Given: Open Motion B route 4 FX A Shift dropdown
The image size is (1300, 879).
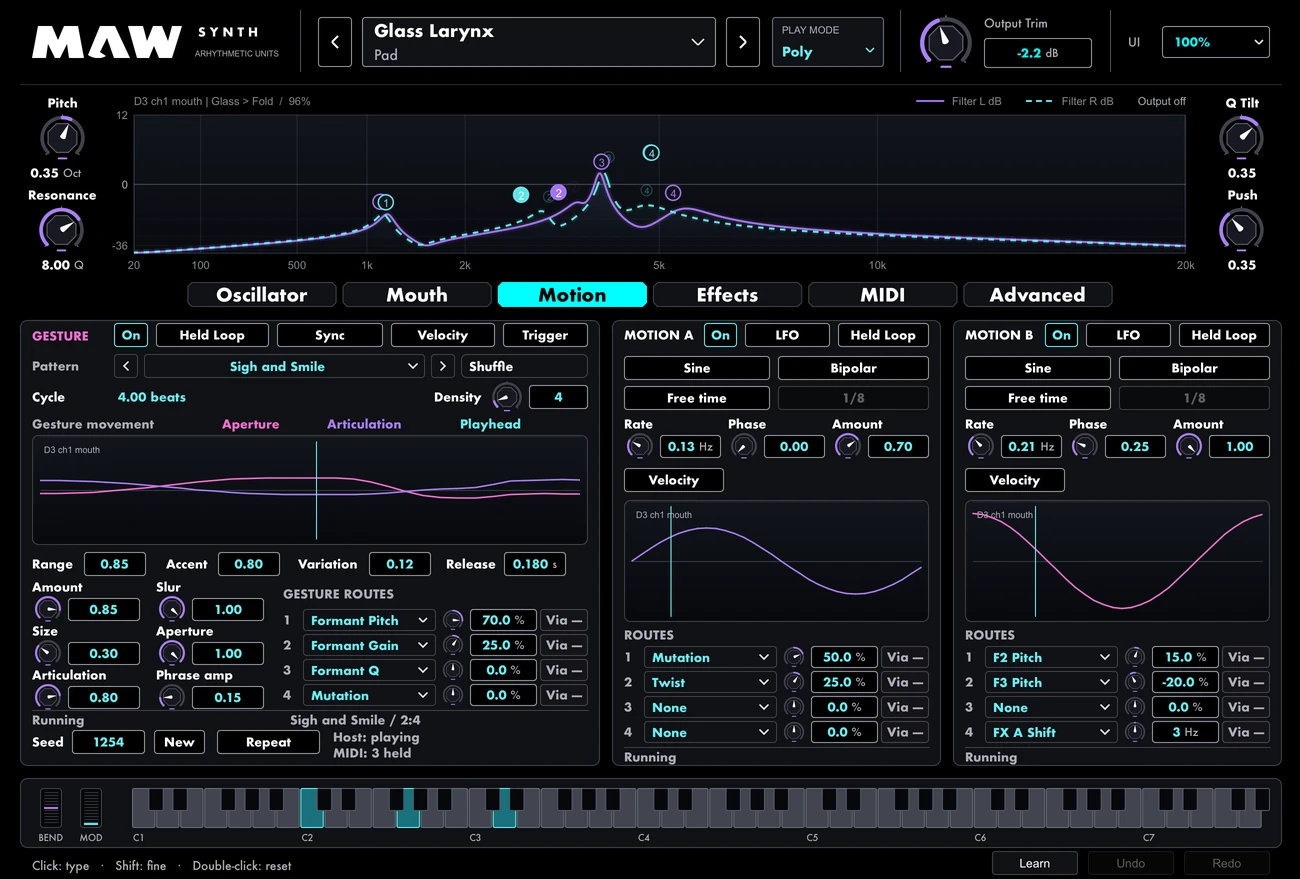Looking at the screenshot, I should pyautogui.click(x=1050, y=732).
